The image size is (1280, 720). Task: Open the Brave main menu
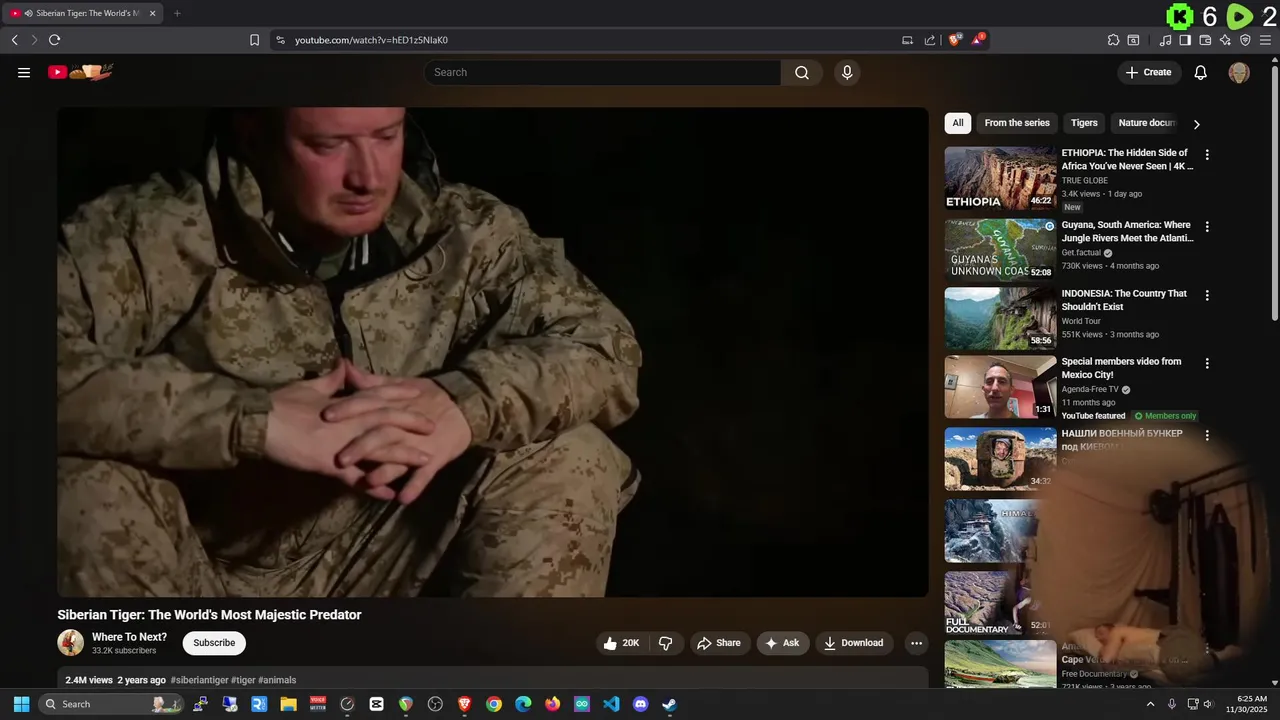pyautogui.click(x=1266, y=40)
